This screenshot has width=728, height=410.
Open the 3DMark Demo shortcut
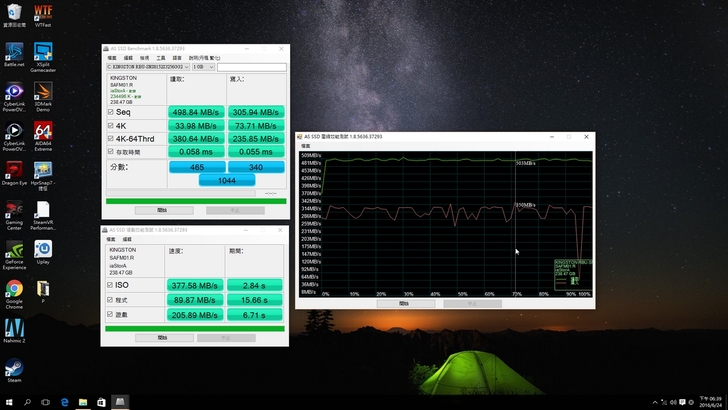point(43,91)
